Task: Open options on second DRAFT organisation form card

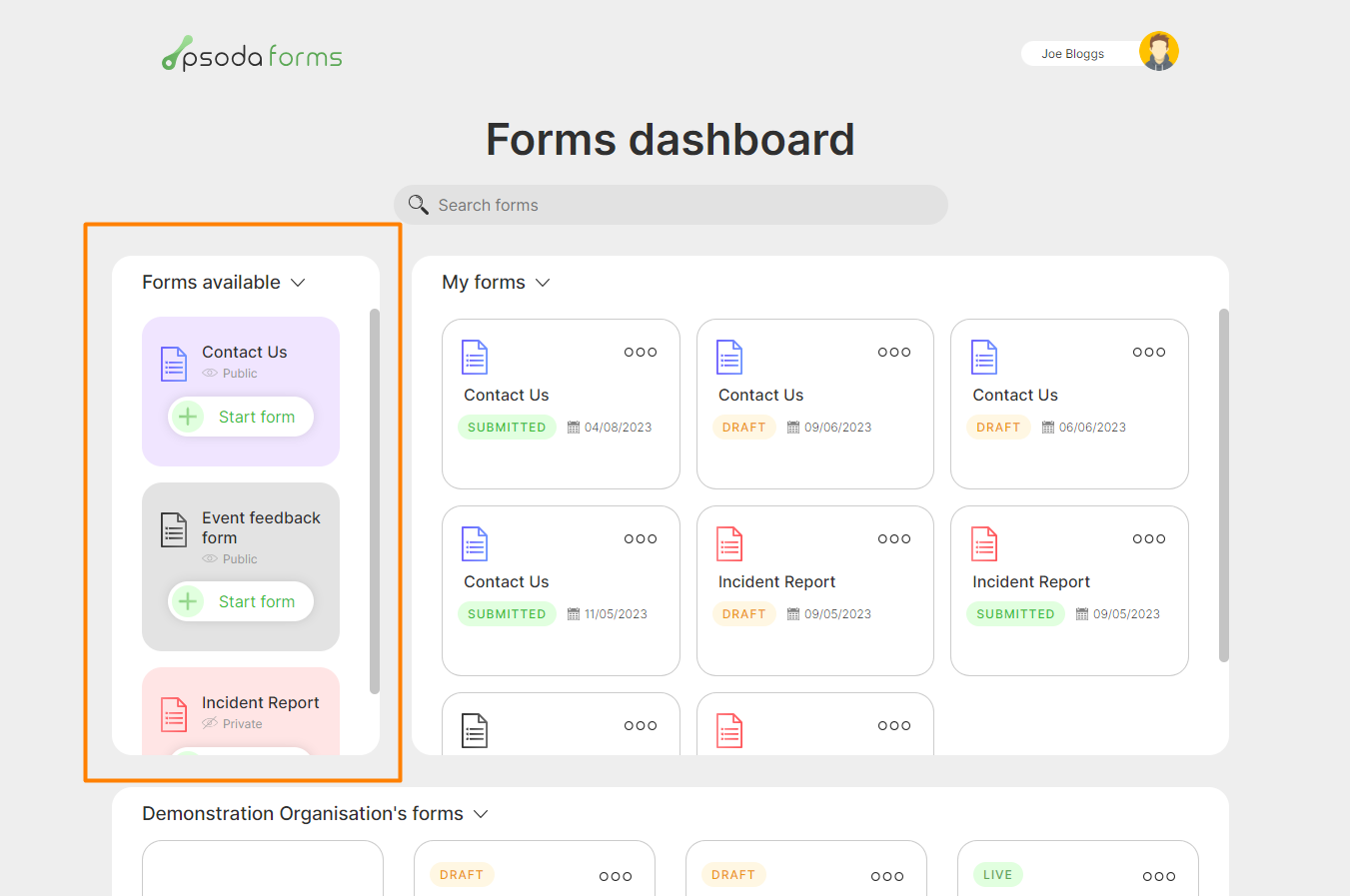Action: point(887,876)
